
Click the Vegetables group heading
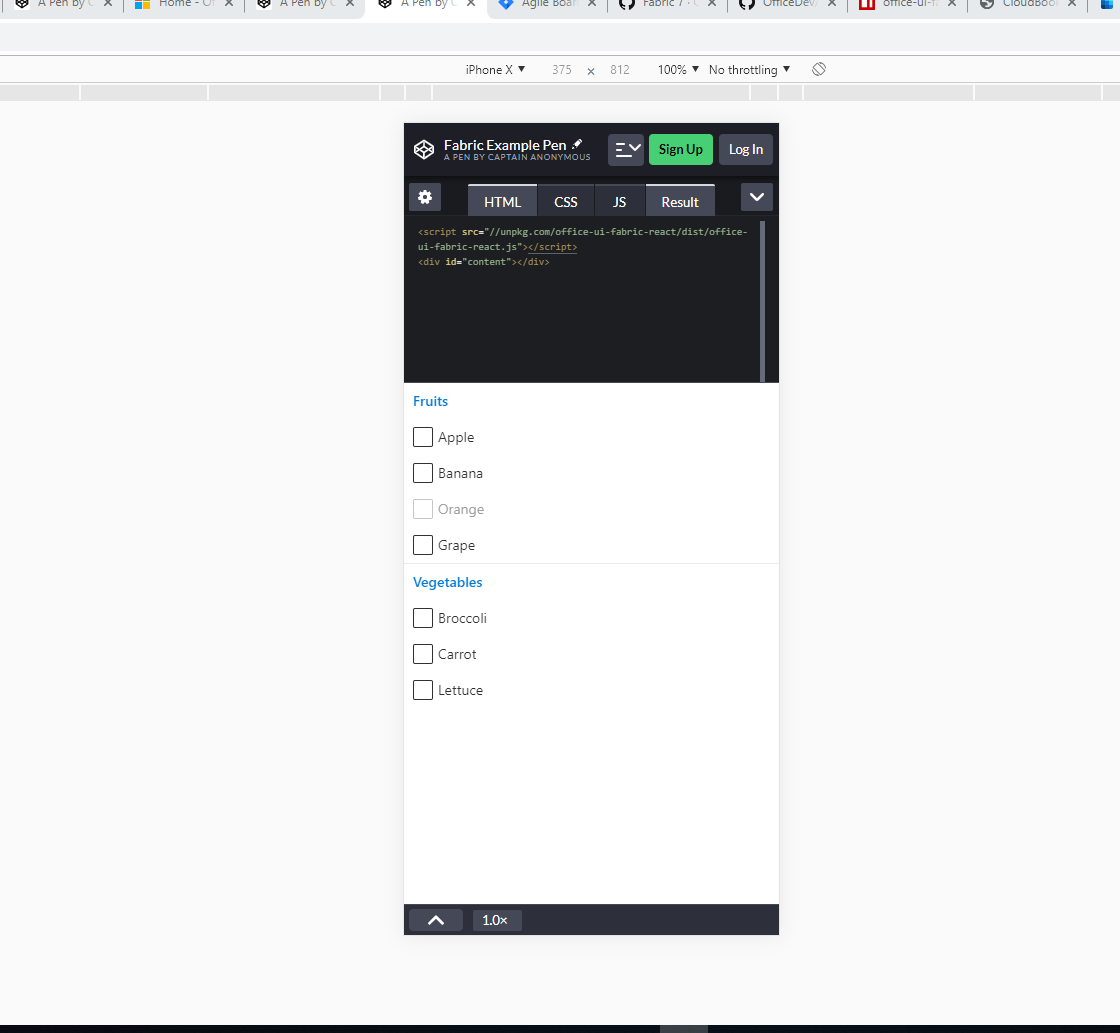pyautogui.click(x=447, y=582)
